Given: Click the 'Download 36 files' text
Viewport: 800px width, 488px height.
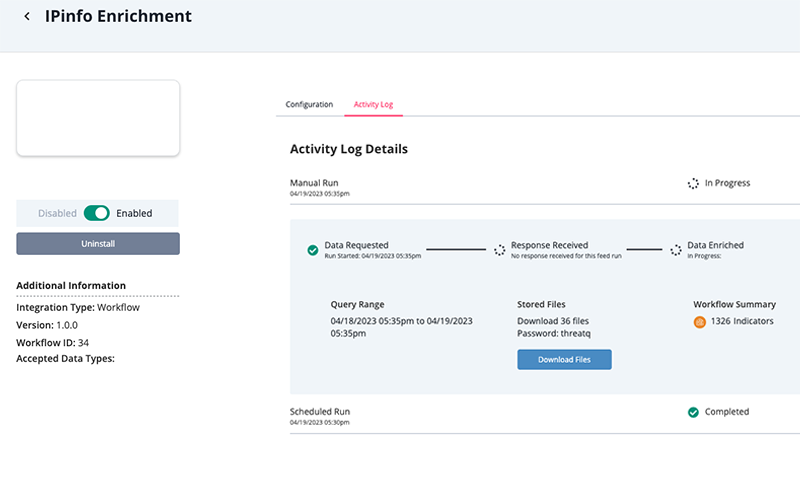Looking at the screenshot, I should tap(553, 321).
